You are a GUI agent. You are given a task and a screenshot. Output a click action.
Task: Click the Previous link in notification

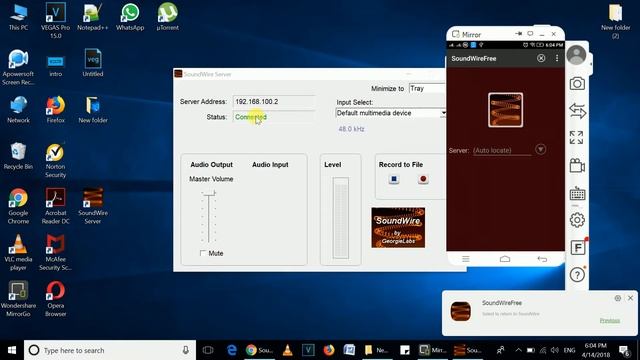coord(610,320)
